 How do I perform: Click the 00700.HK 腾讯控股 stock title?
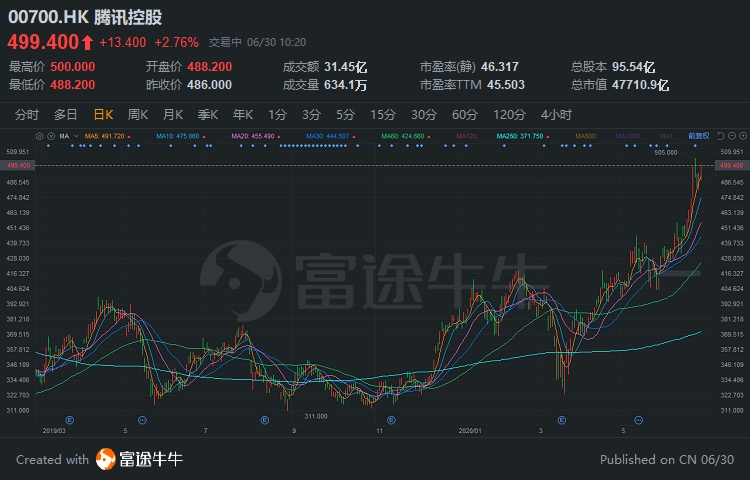tap(86, 18)
